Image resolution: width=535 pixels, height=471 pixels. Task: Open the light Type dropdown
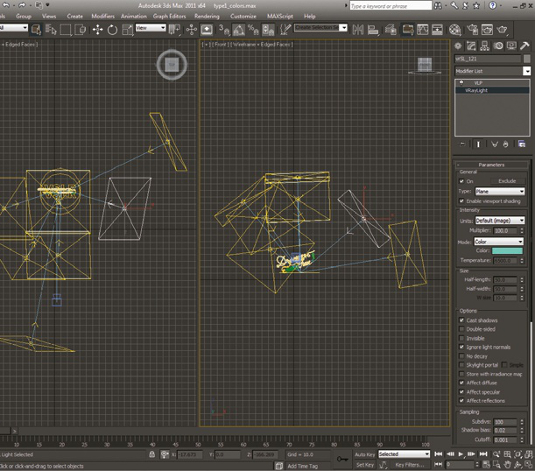[500, 191]
